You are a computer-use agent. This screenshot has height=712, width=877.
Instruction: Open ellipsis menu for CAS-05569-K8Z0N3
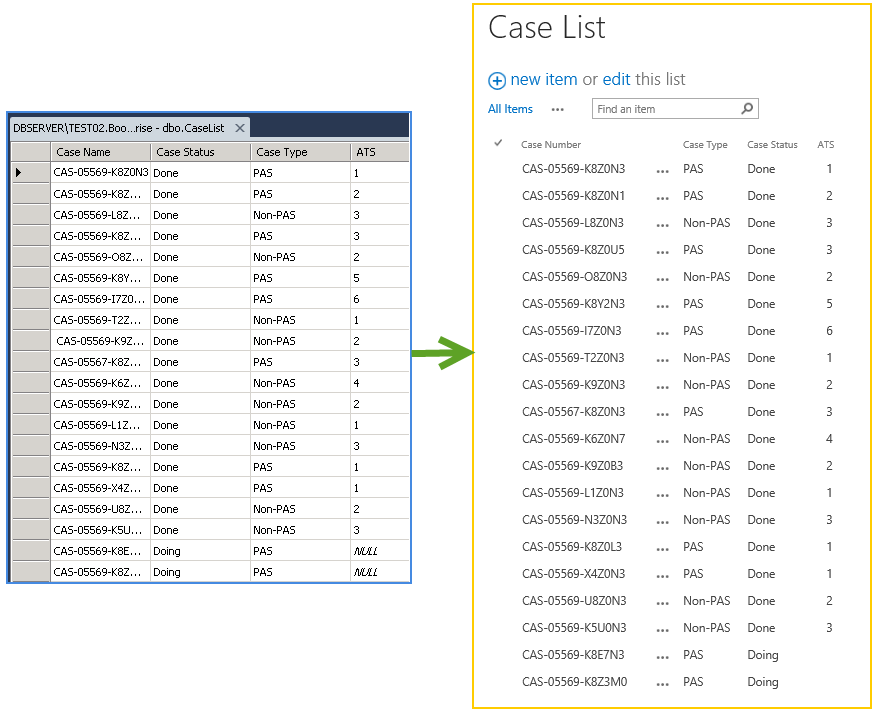tap(662, 171)
